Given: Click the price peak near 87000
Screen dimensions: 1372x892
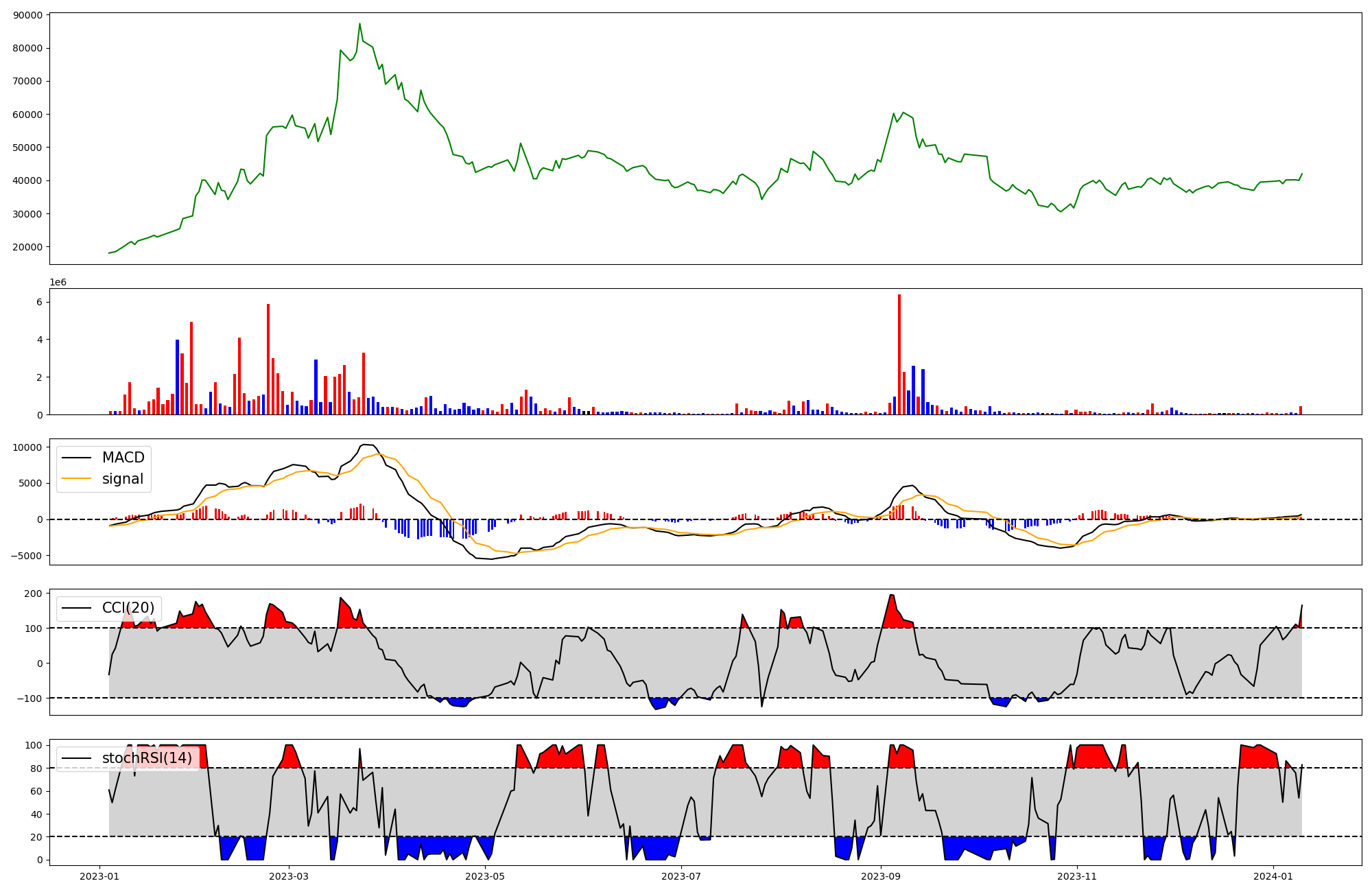Looking at the screenshot, I should coord(359,25).
